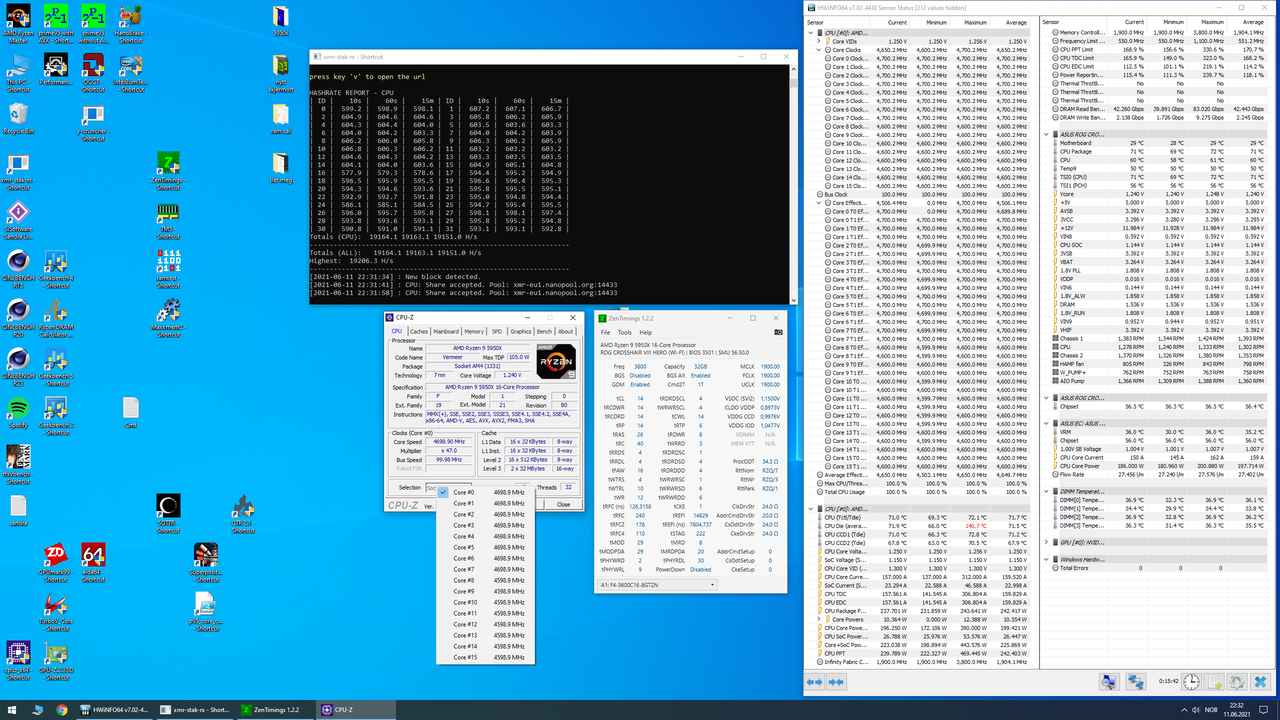The image size is (1280, 720).
Task: Click the HWiNFO reset clock icon
Action: tap(1190, 682)
